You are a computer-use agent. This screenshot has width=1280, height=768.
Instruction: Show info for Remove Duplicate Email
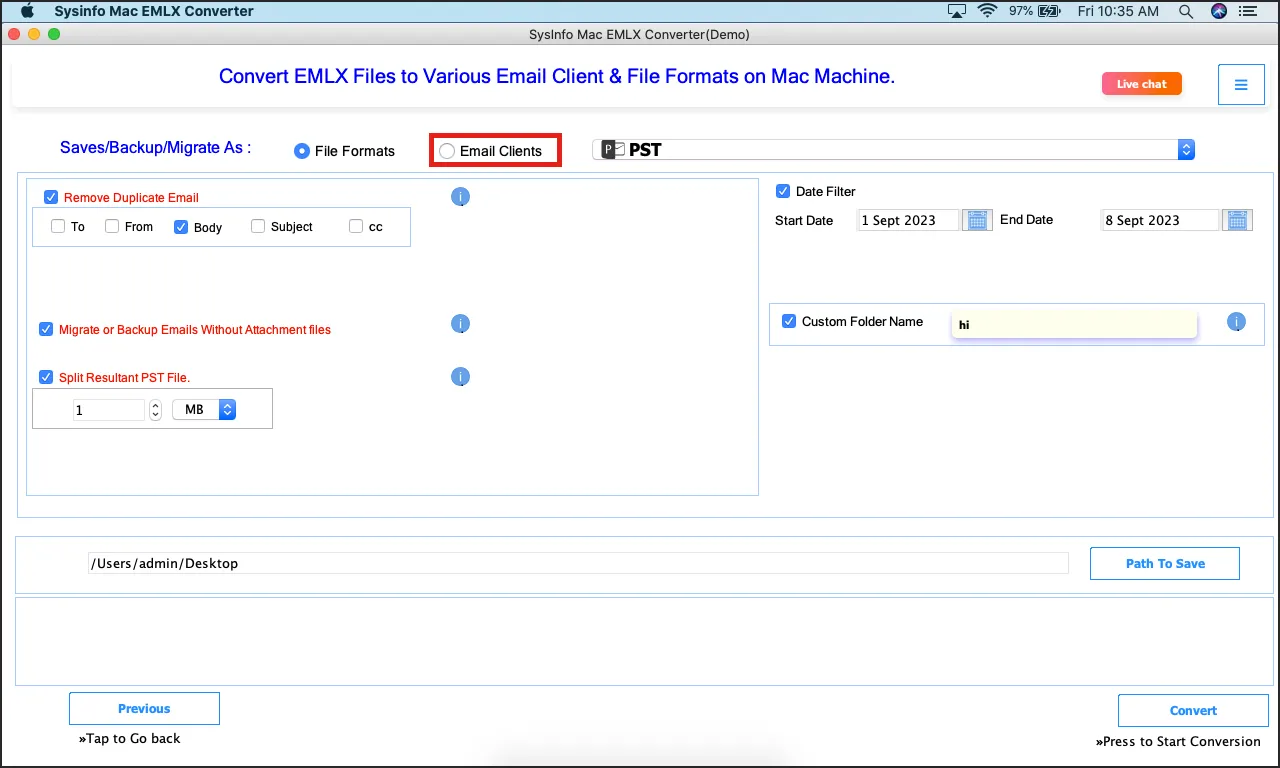point(460,197)
